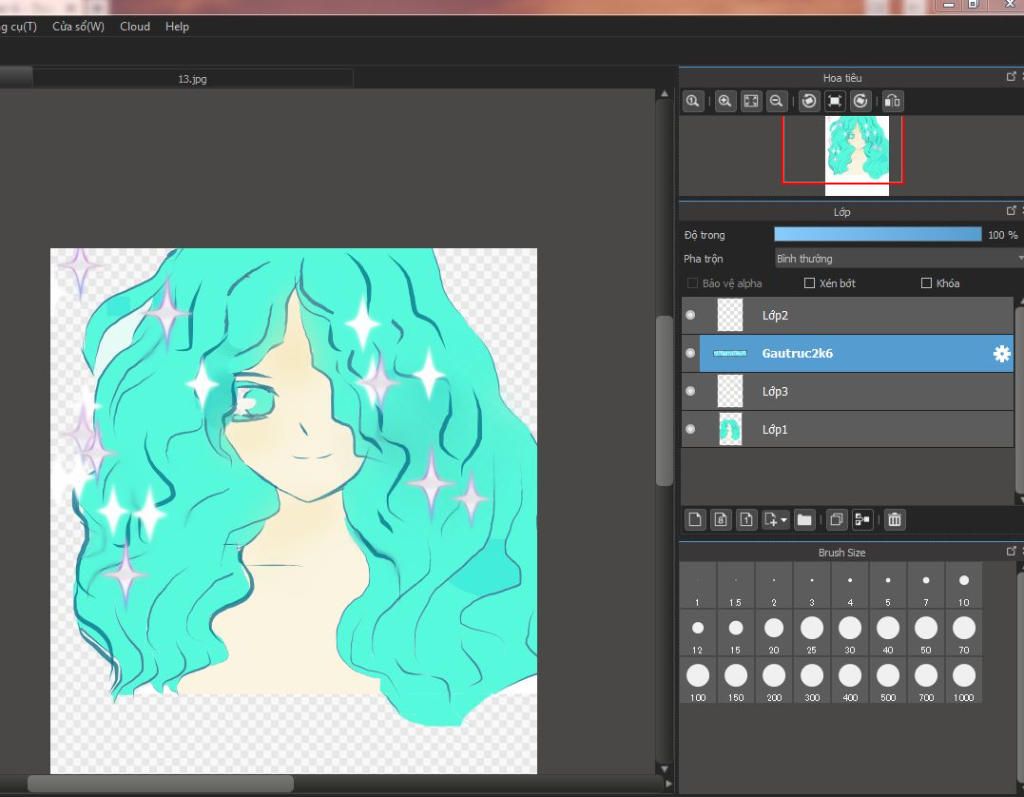Select the Gautruc2k6 layer name

point(797,353)
